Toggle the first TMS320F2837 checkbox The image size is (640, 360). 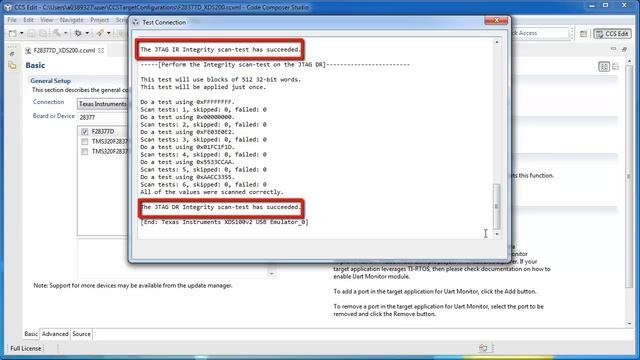(x=84, y=142)
